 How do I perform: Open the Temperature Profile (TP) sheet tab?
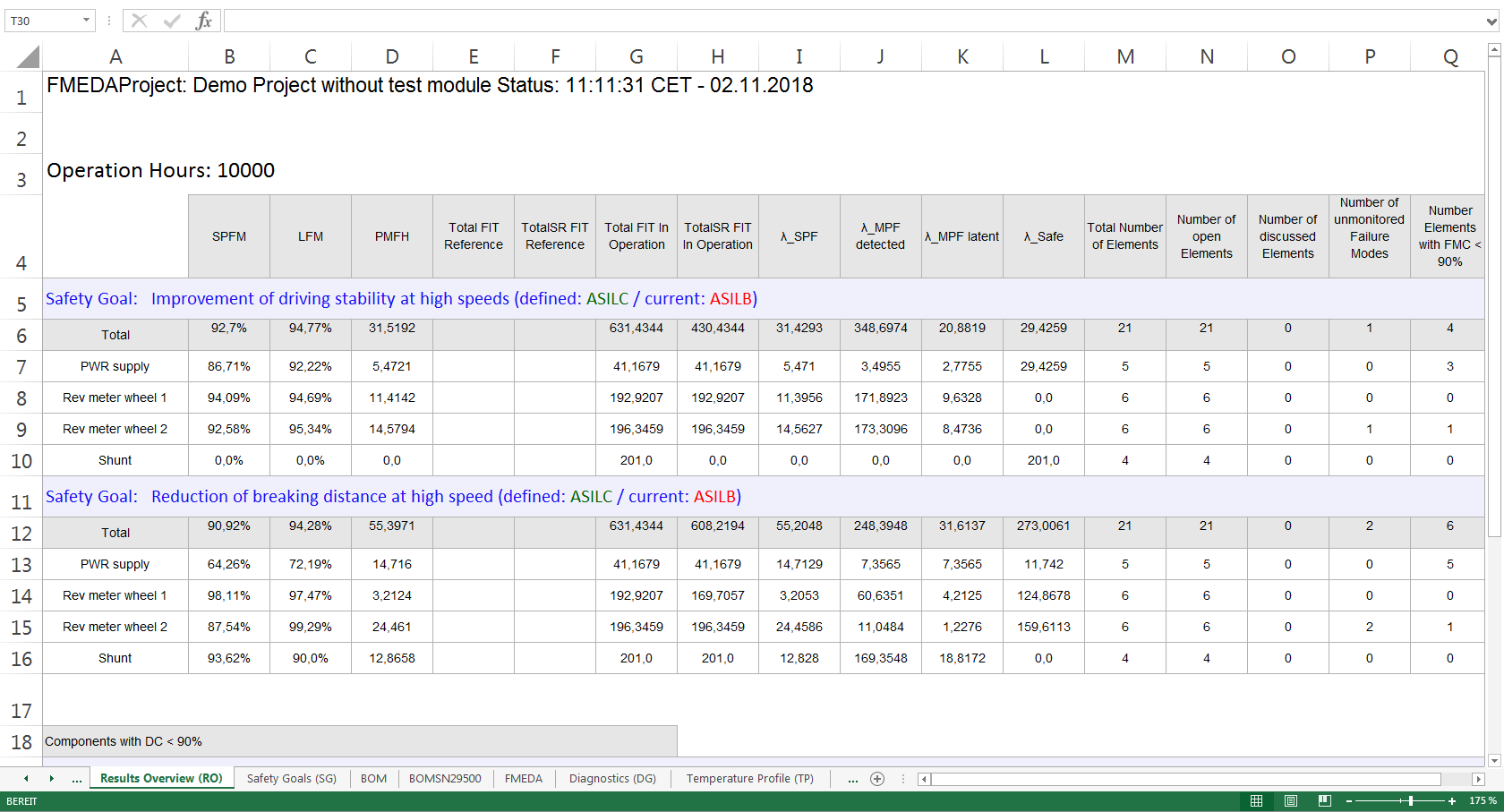click(750, 779)
